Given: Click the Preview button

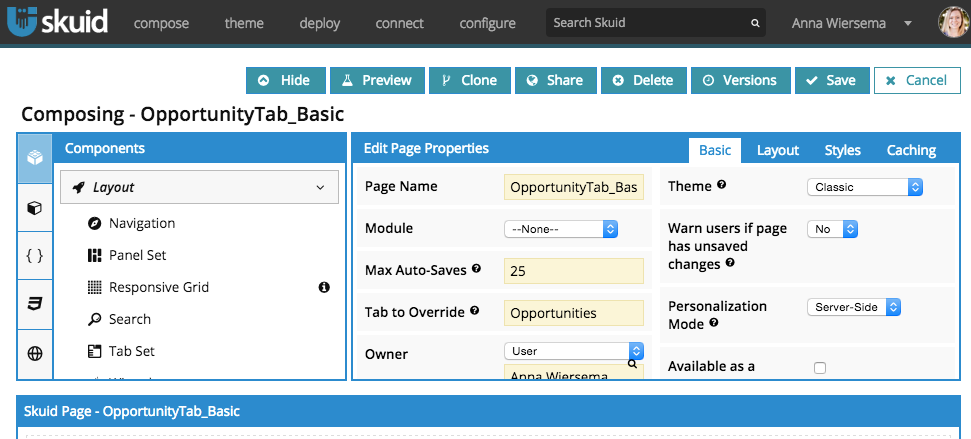Looking at the screenshot, I should pos(377,80).
